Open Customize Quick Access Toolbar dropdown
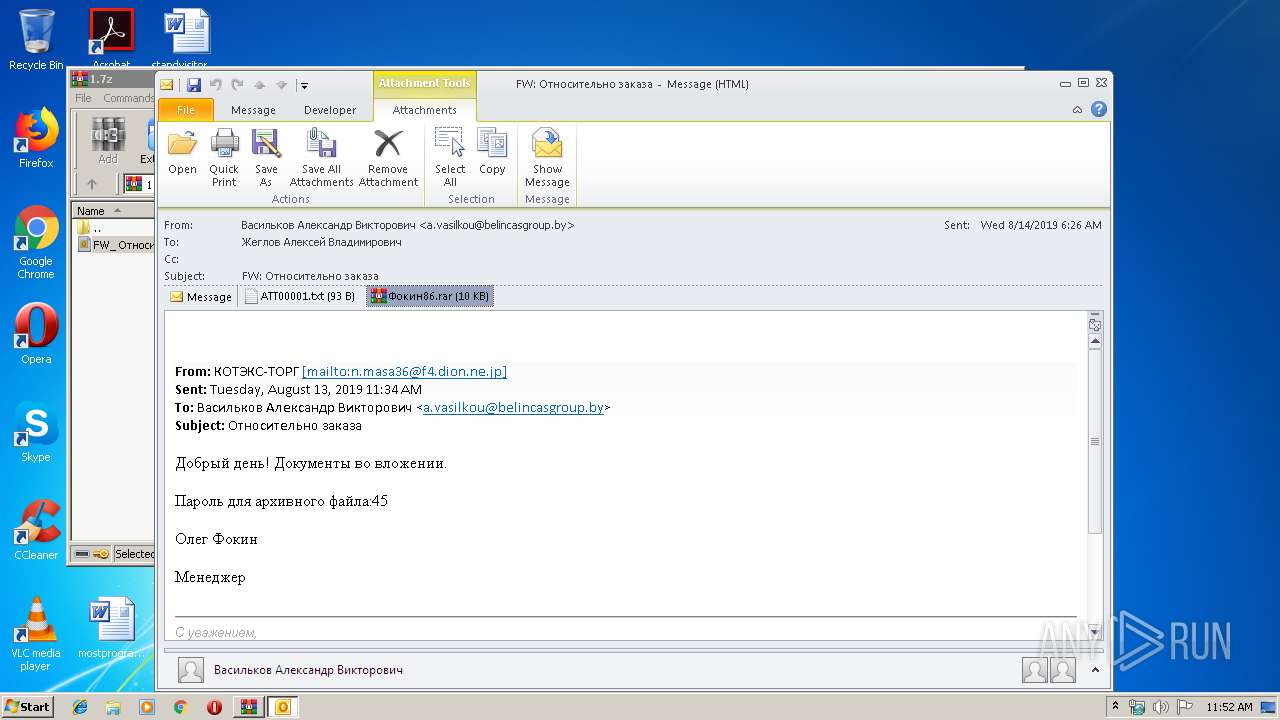The image size is (1280, 720). (304, 86)
